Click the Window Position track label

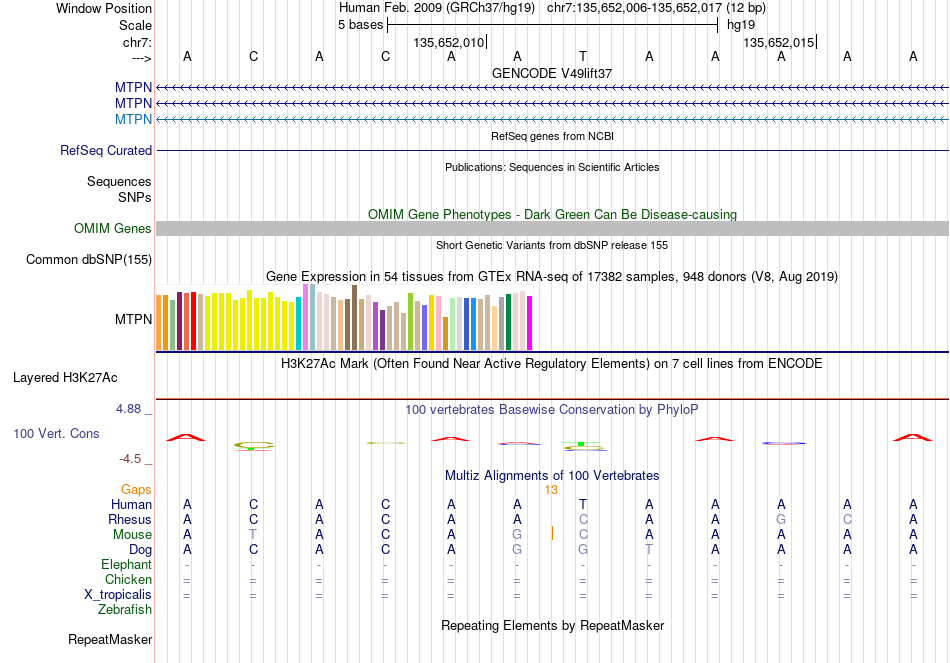pos(104,8)
